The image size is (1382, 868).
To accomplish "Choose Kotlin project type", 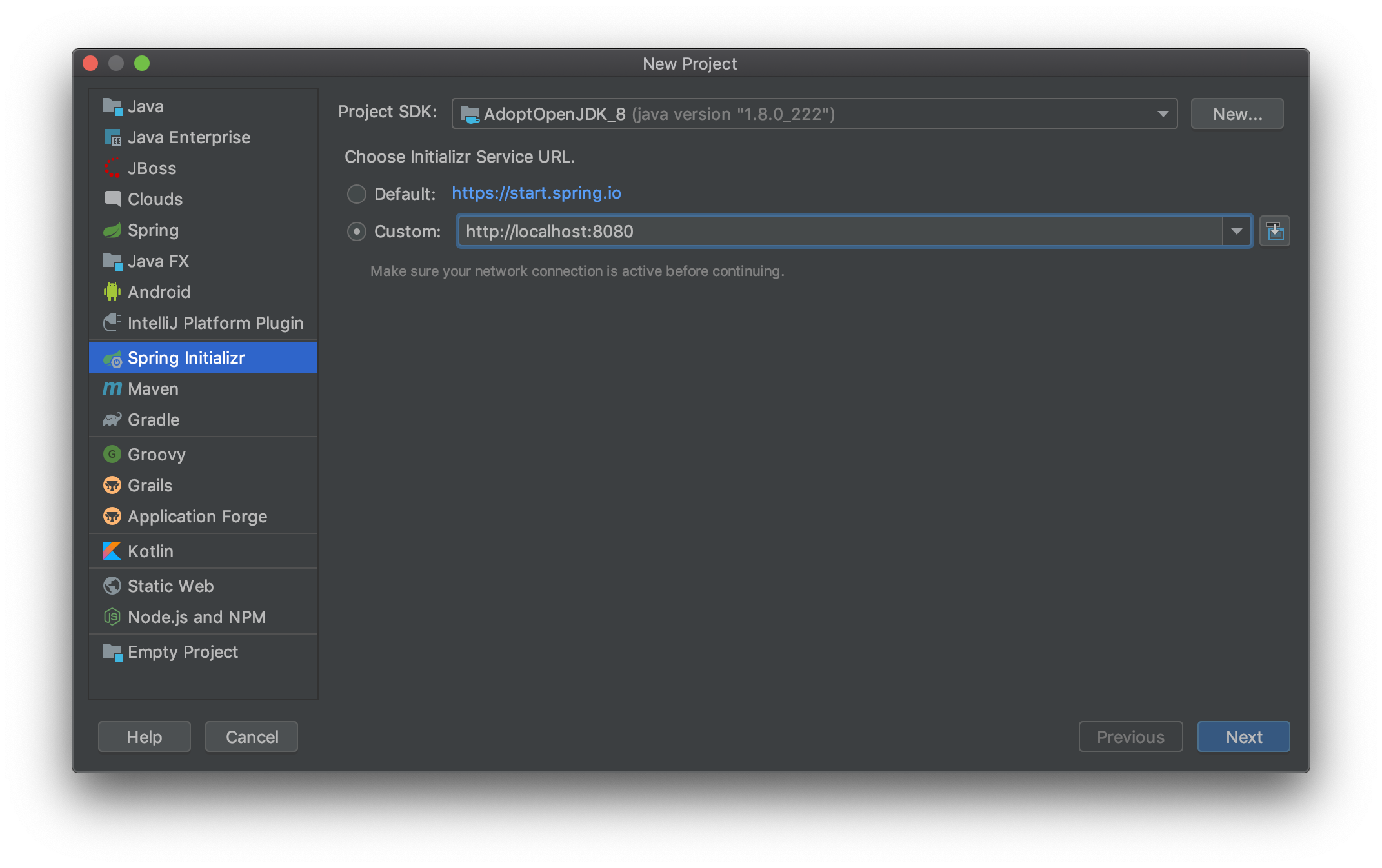I will click(203, 551).
